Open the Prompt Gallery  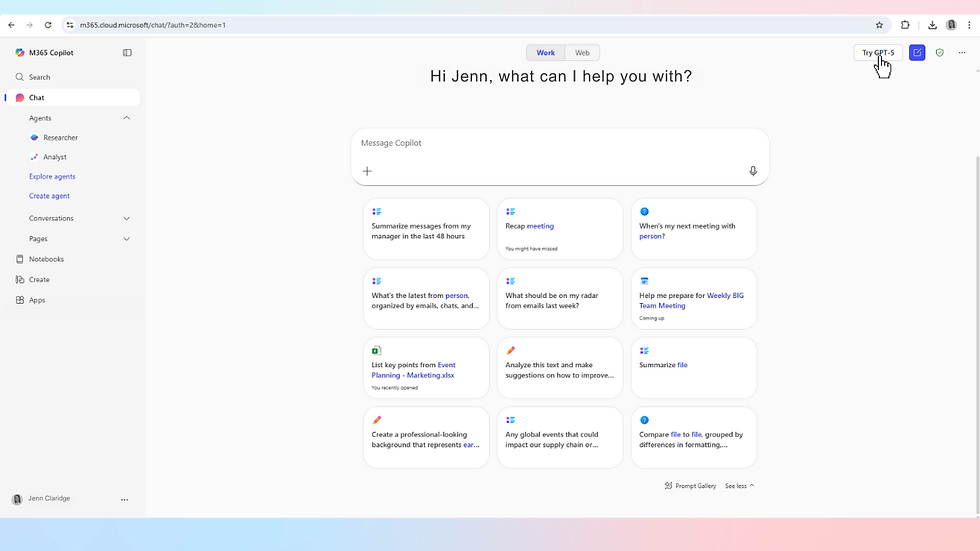click(691, 485)
